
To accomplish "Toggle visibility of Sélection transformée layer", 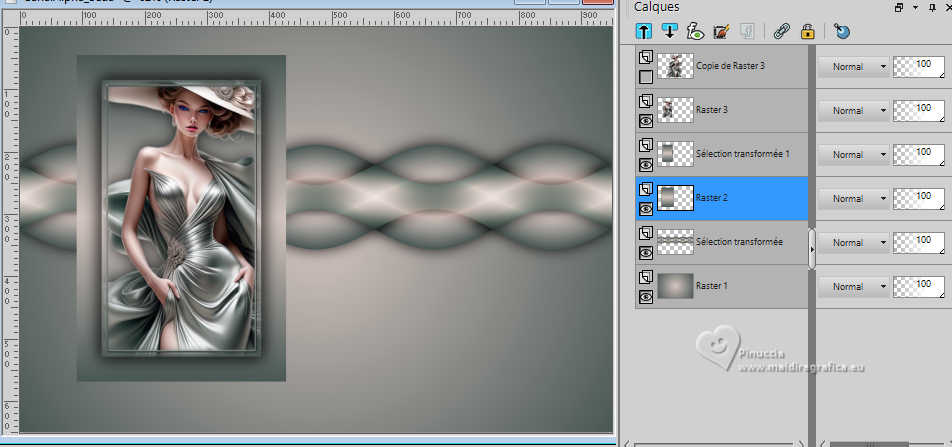I will [646, 253].
